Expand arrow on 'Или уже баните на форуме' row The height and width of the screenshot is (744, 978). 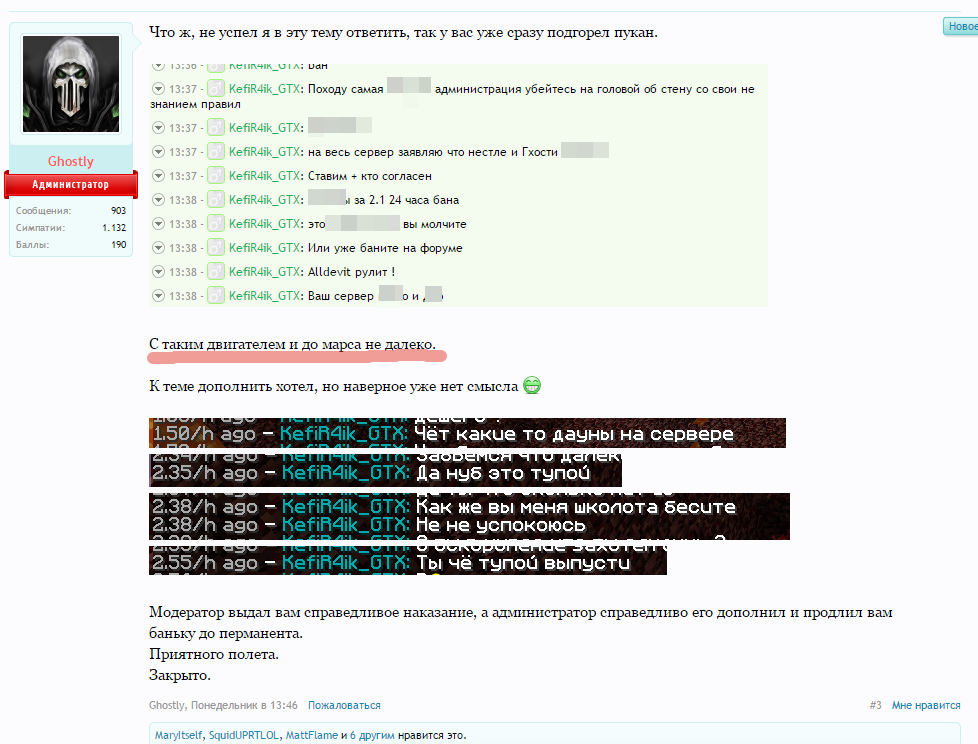[x=158, y=248]
